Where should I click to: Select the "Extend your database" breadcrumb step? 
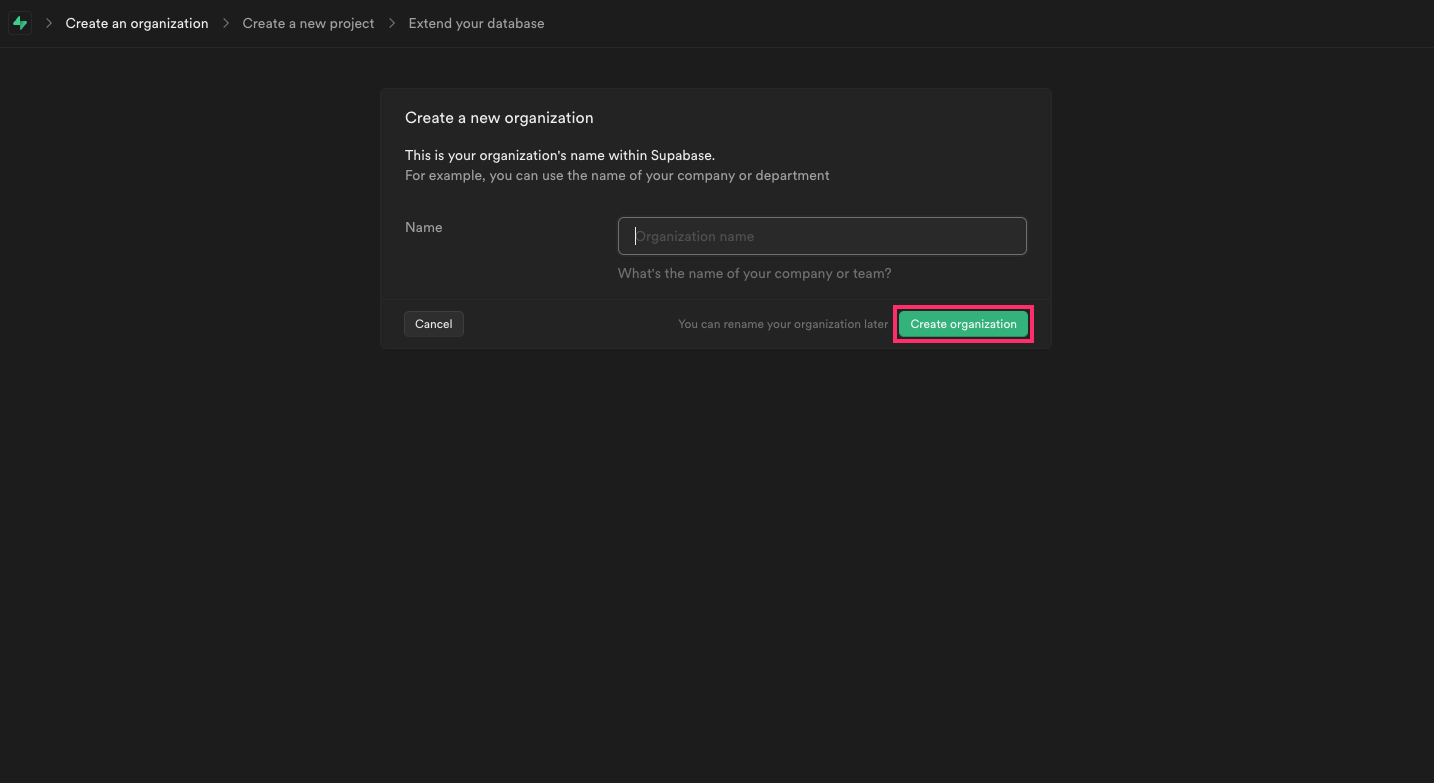tap(476, 23)
